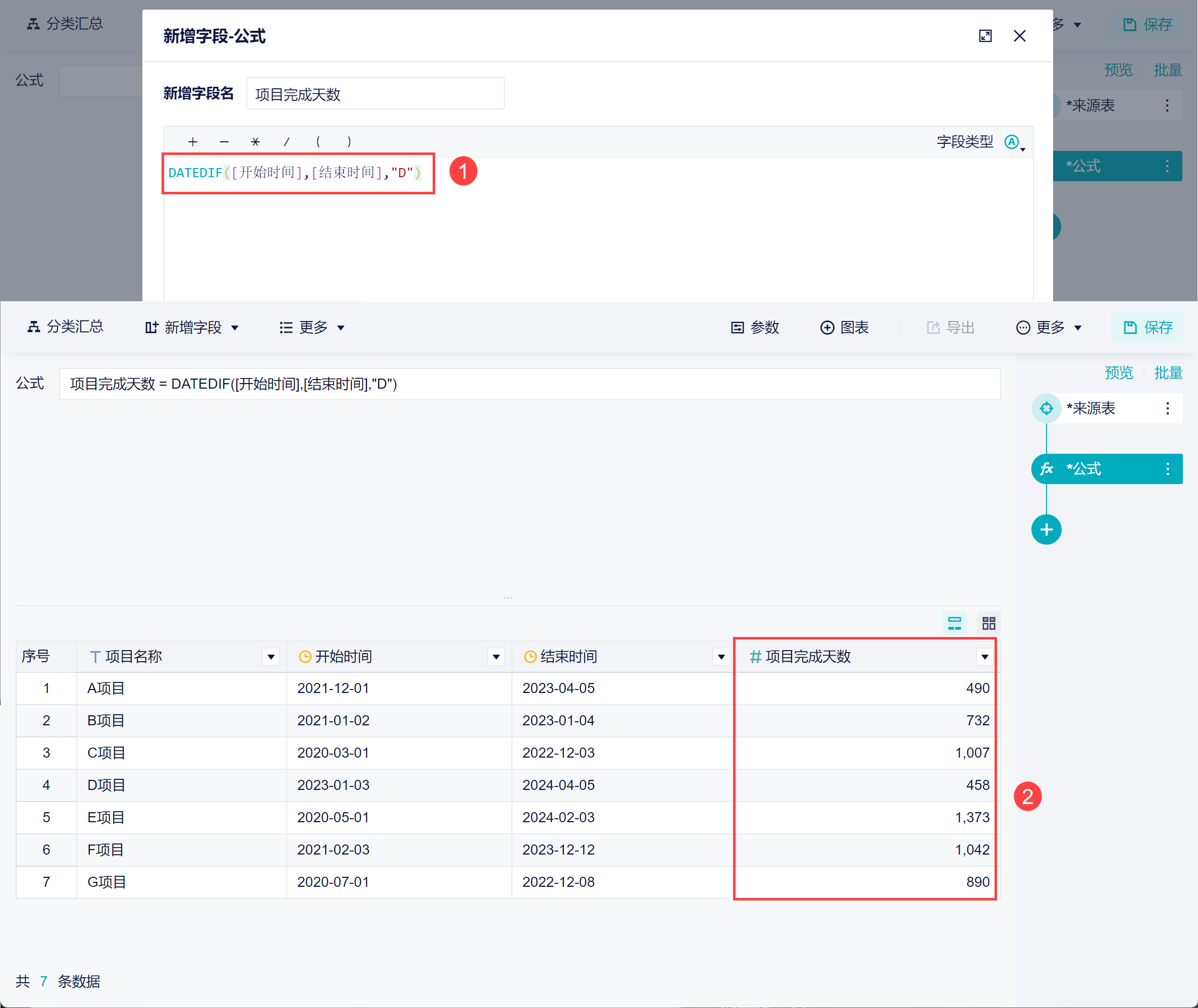Insert the multiply operator into formula
Screen dimensions: 1198x1008
[255, 142]
